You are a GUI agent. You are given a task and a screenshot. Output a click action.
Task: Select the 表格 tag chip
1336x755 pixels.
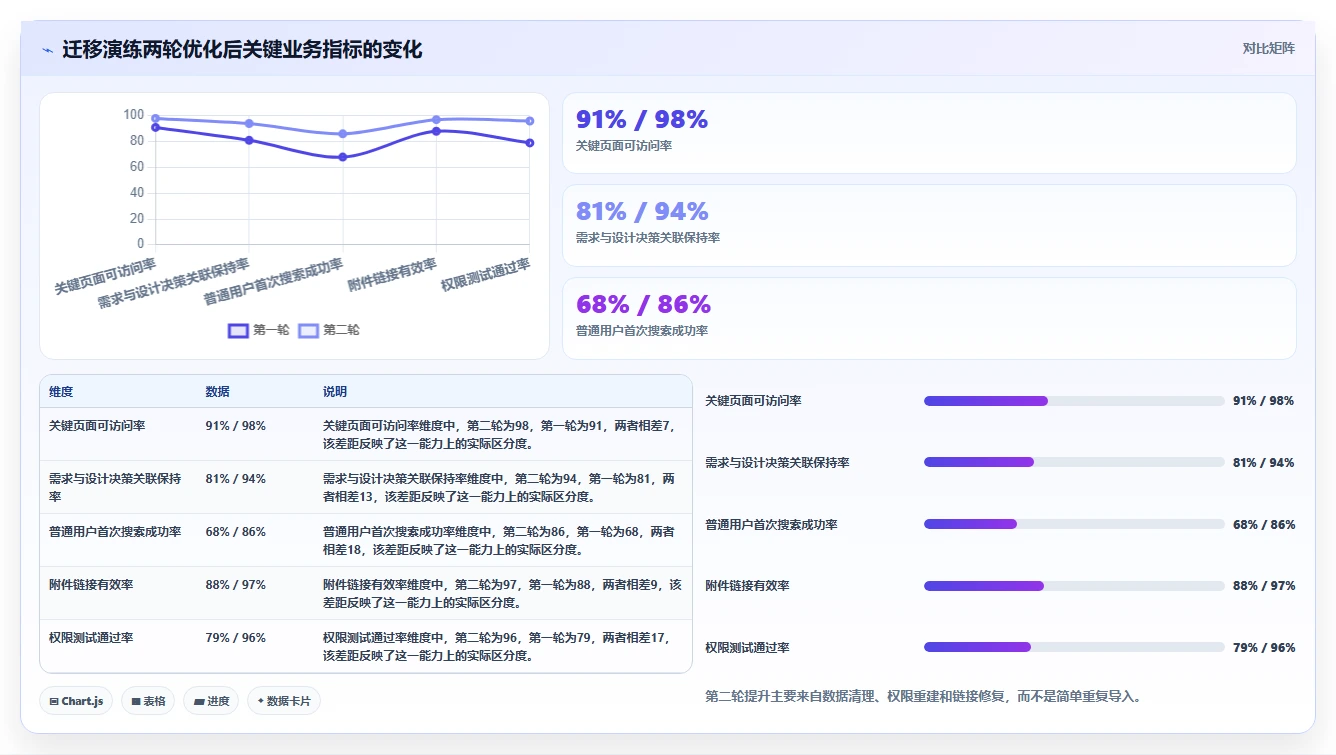click(x=148, y=701)
